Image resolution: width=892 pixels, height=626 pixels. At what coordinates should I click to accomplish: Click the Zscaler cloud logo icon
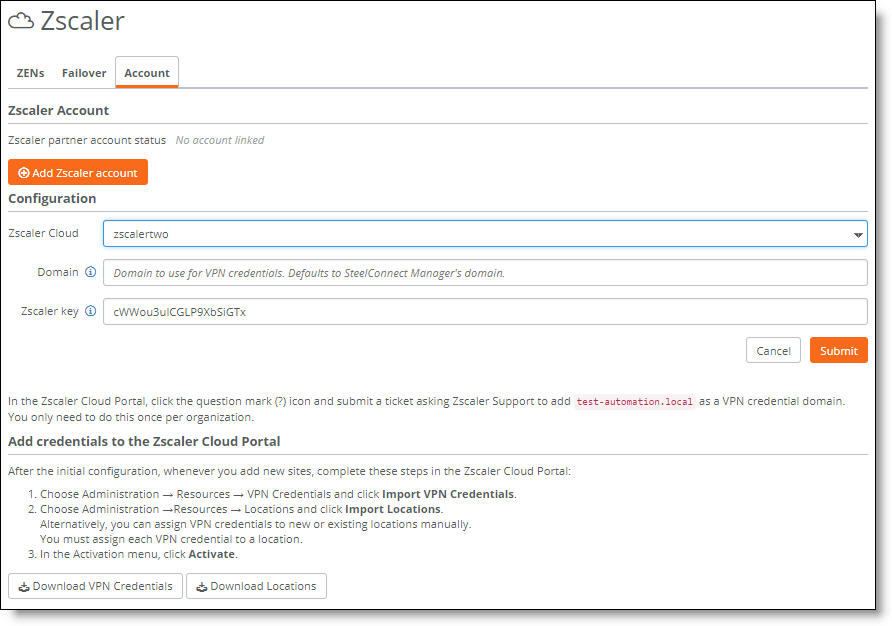pyautogui.click(x=21, y=21)
